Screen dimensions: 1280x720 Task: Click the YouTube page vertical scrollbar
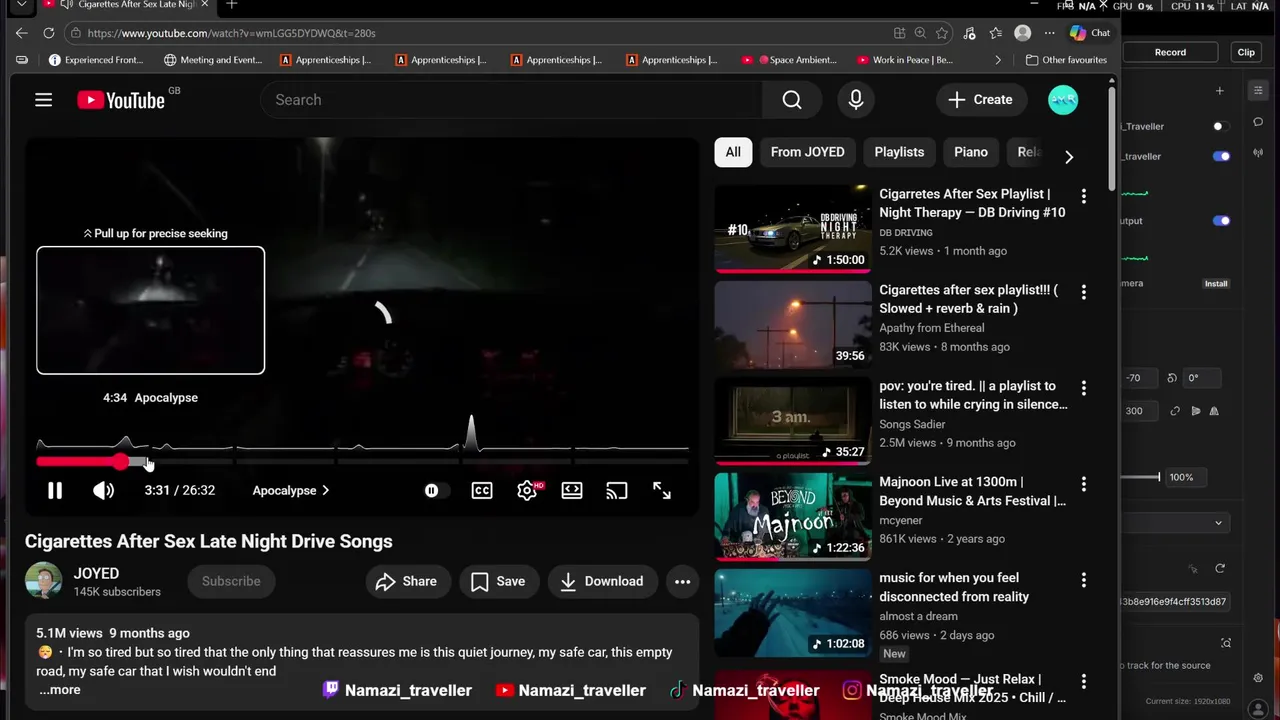(1112, 138)
